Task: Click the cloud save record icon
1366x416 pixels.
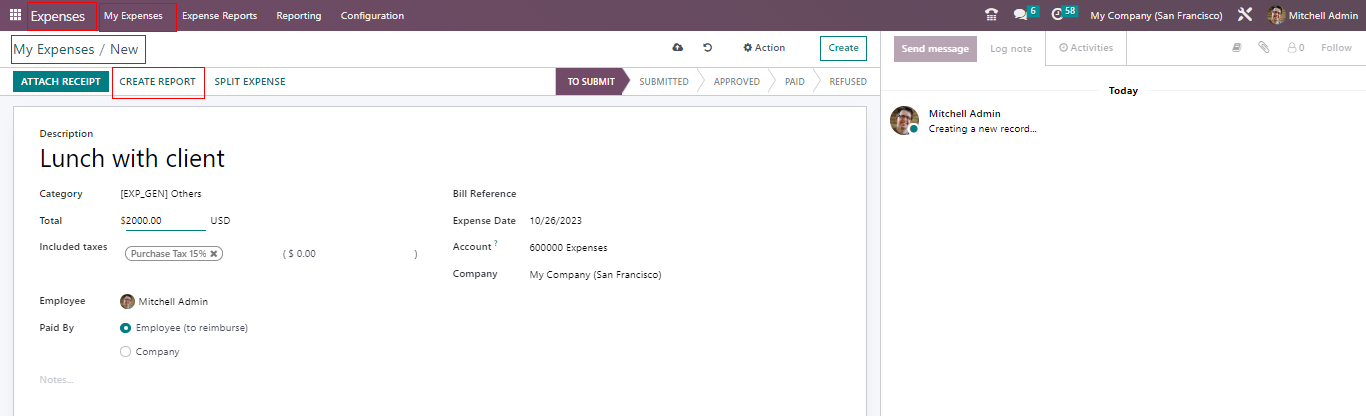Action: tap(678, 48)
